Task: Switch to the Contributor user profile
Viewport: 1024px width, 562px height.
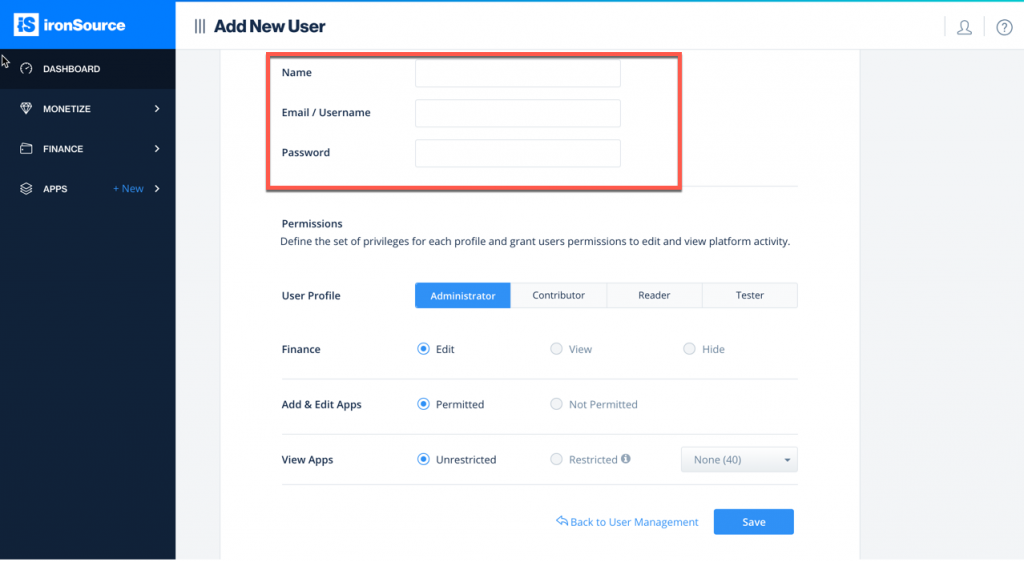Action: click(x=558, y=296)
